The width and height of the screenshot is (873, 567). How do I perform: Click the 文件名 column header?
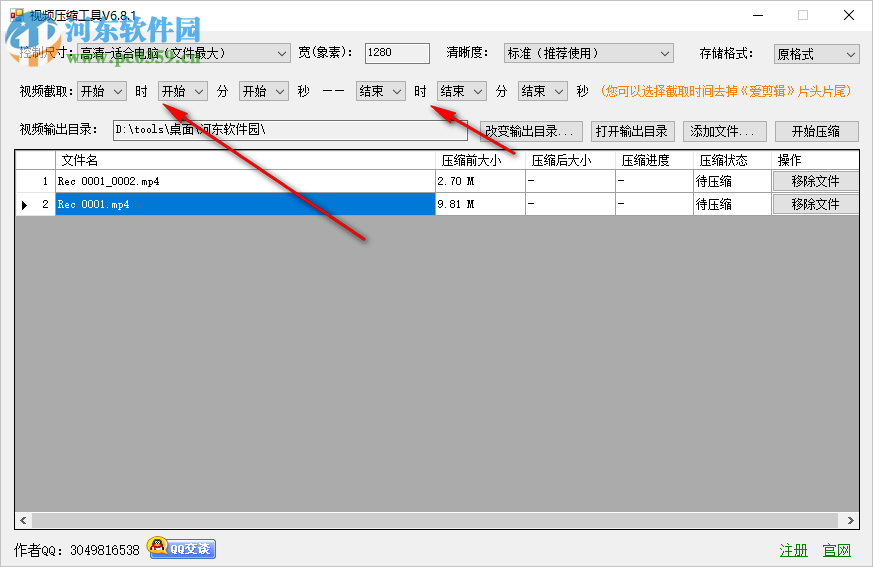click(245, 160)
